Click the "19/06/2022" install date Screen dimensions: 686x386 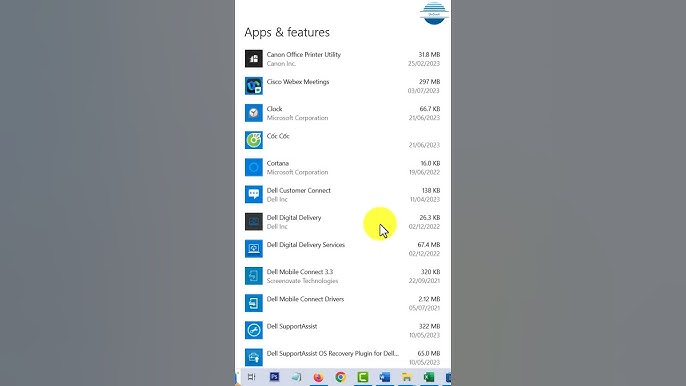pos(424,172)
